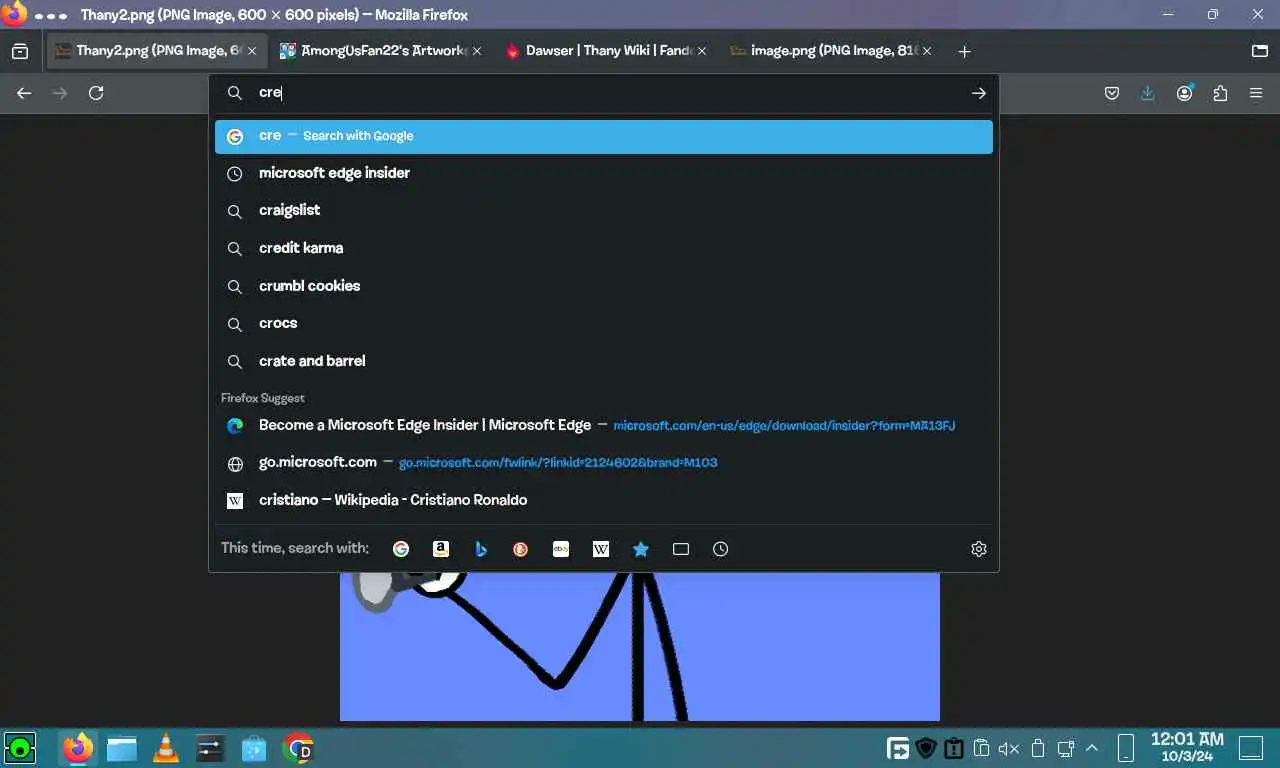Search this time with Amazon icon
The image size is (1280, 768).
point(441,549)
